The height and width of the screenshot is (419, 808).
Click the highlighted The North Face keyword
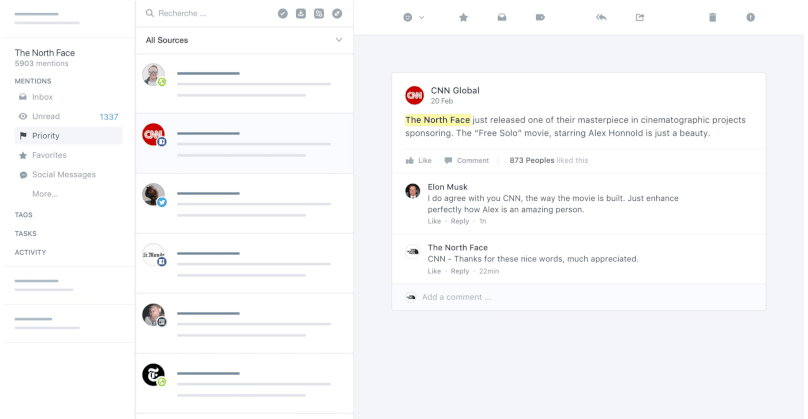click(x=438, y=120)
